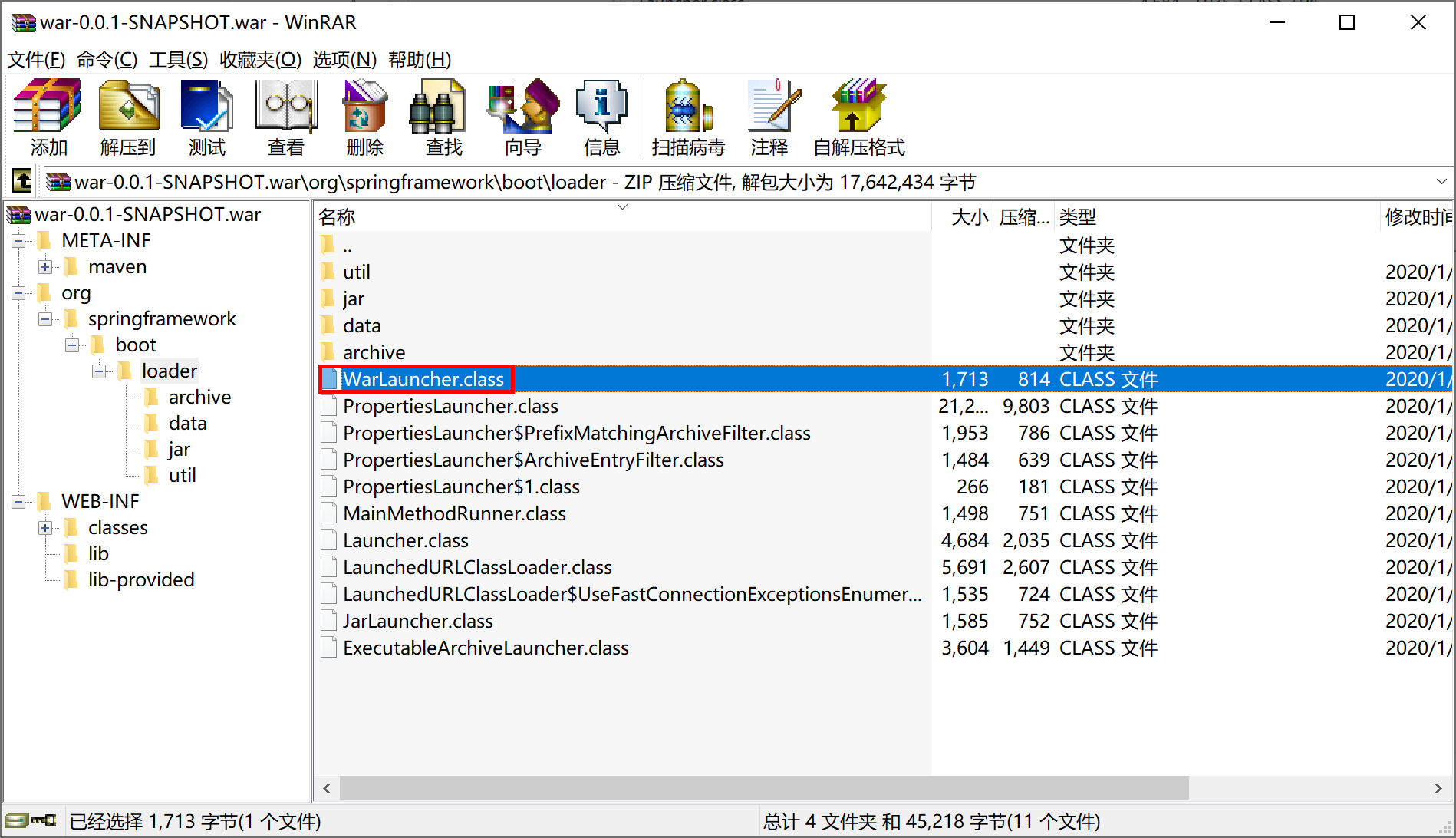Image resolution: width=1456 pixels, height=838 pixels.
Task: Click the parent '..' folder icon
Action: click(328, 245)
